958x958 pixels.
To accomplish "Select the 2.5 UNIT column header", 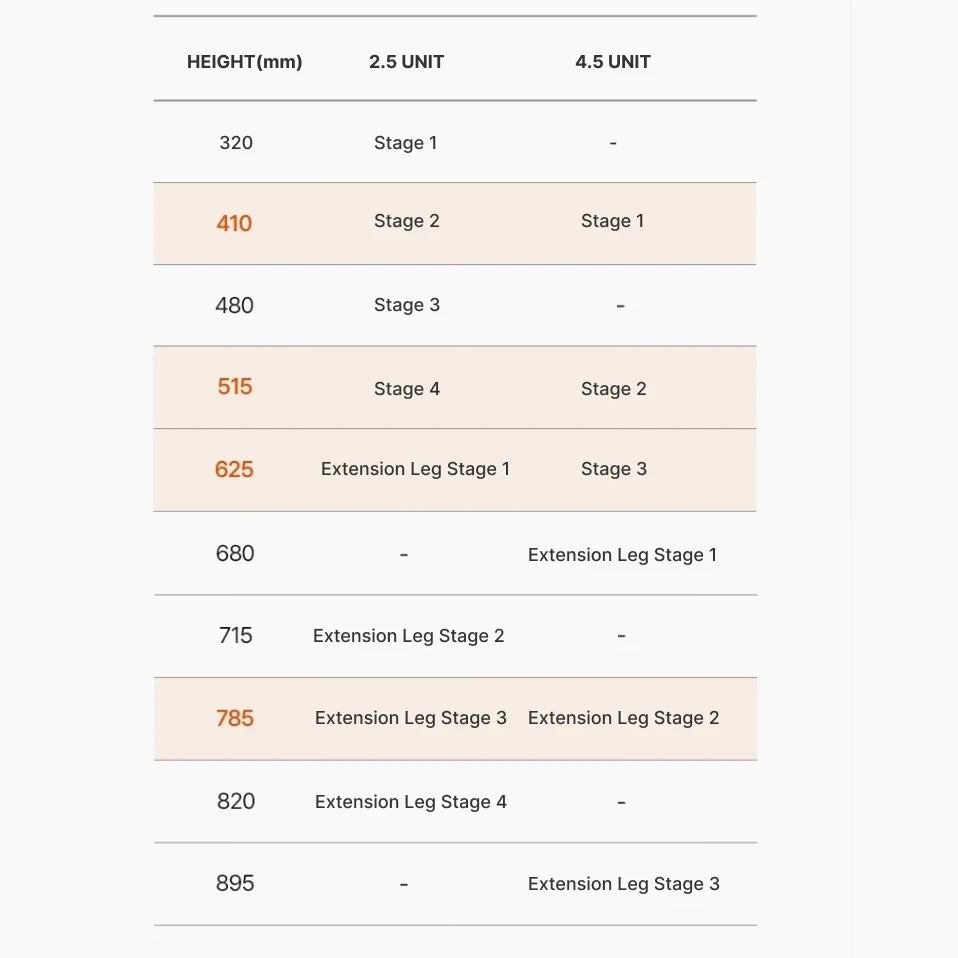I will click(406, 62).
